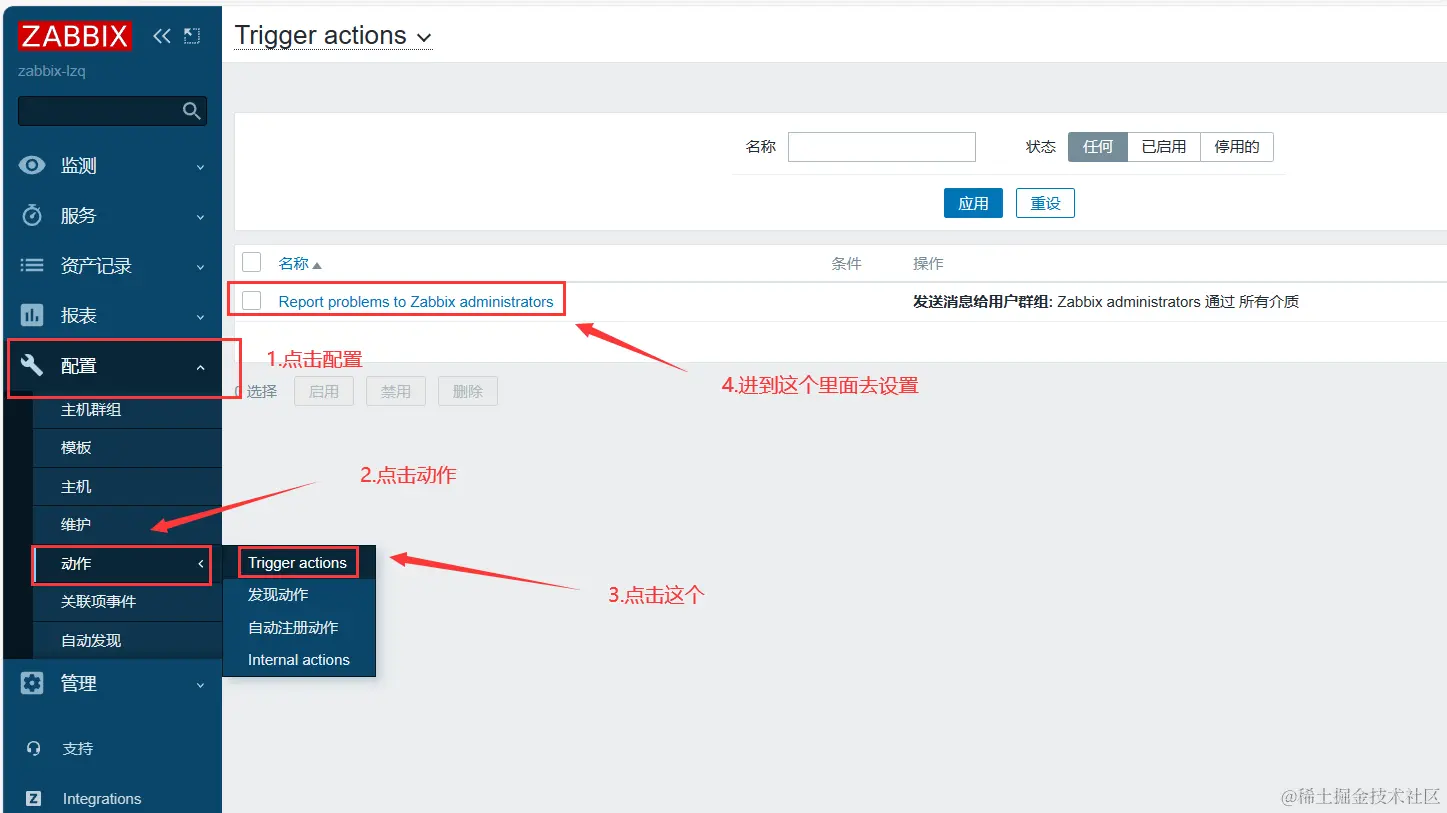This screenshot has width=1447, height=813.
Task: Click the 发送消息给用户群组 operation text
Action: coord(983,301)
